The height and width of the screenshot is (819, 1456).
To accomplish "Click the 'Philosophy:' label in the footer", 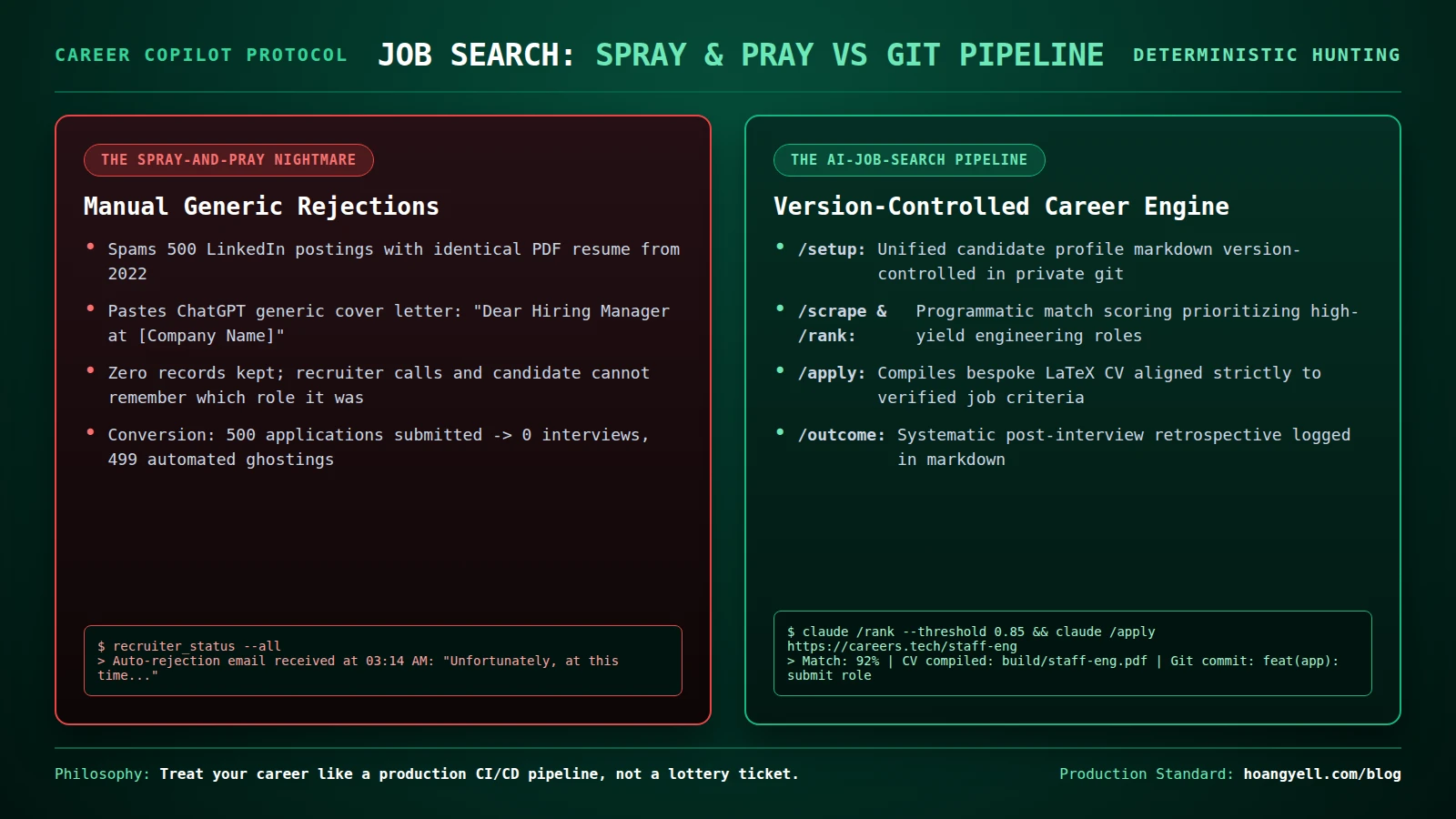I will pyautogui.click(x=102, y=773).
